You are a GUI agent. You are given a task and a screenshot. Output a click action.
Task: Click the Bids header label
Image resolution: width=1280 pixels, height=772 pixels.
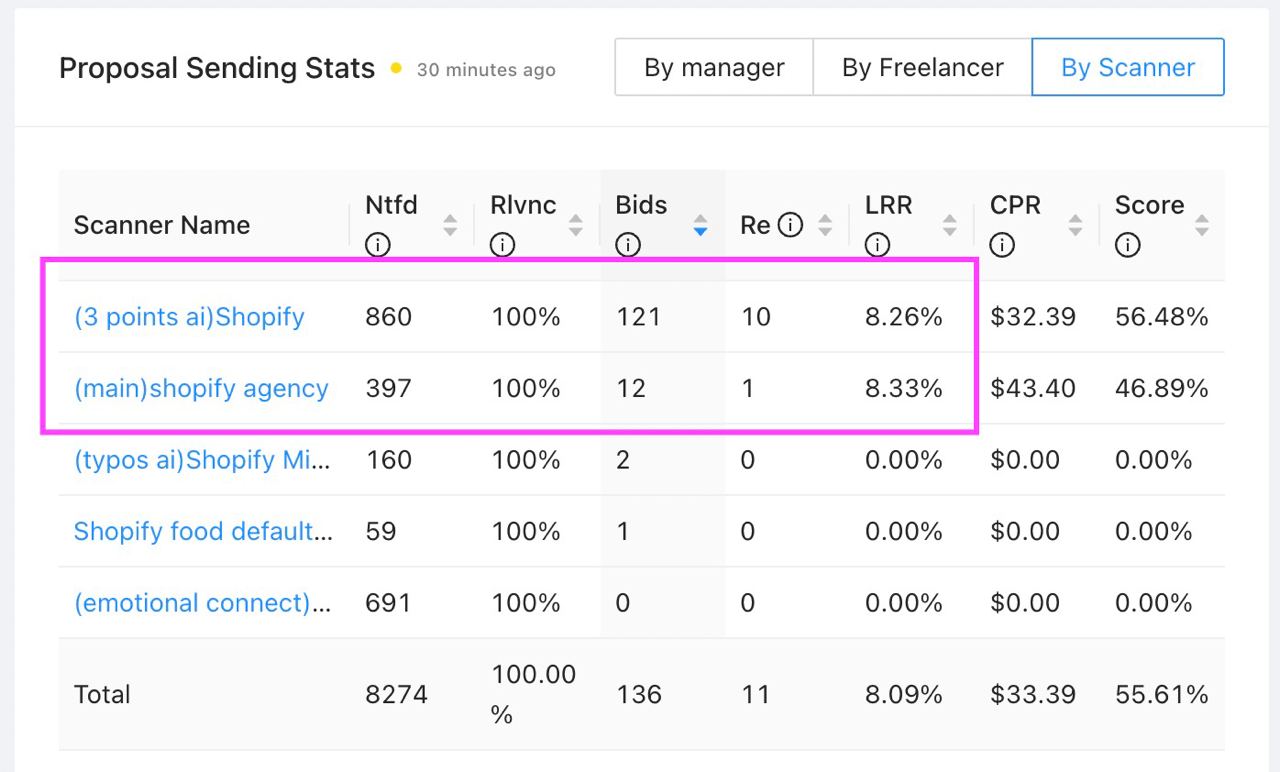point(641,205)
